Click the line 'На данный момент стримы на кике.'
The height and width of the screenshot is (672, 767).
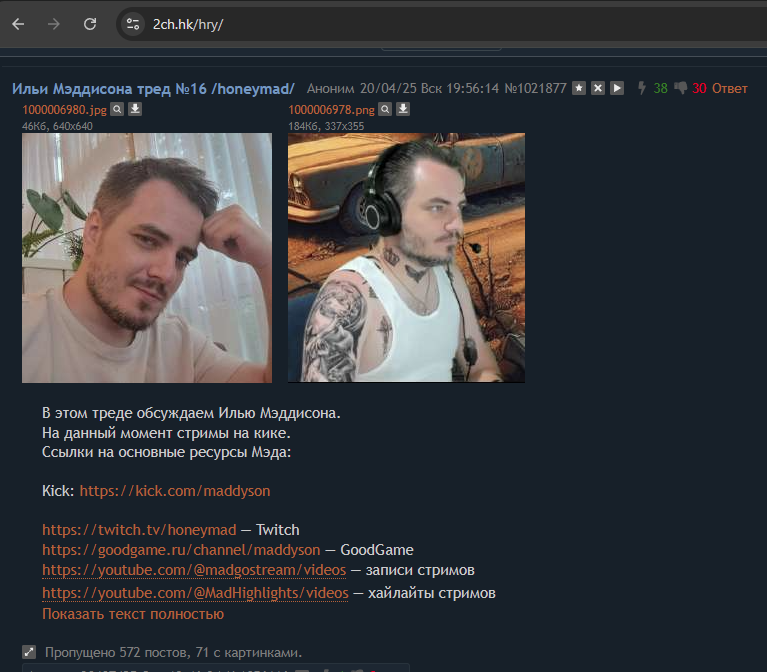pyautogui.click(x=166, y=433)
